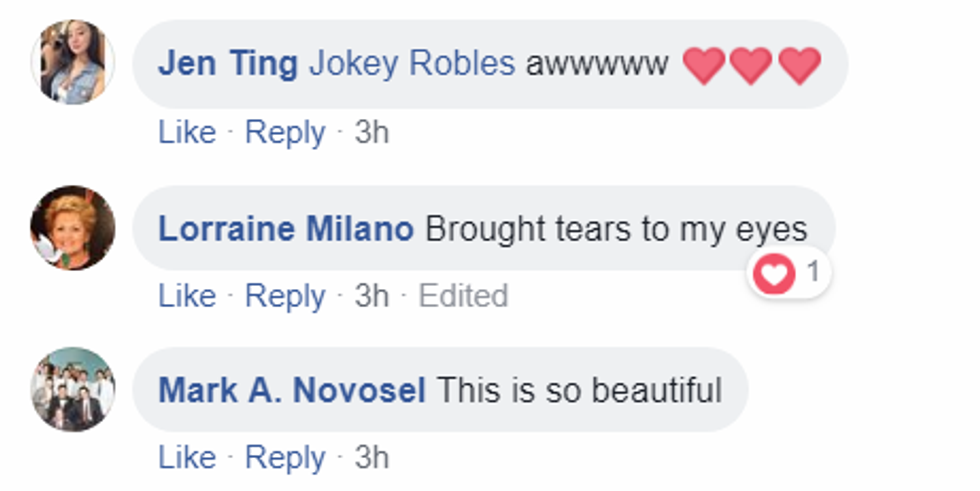
Task: Click Jen Ting's profile picture
Action: coord(73,62)
